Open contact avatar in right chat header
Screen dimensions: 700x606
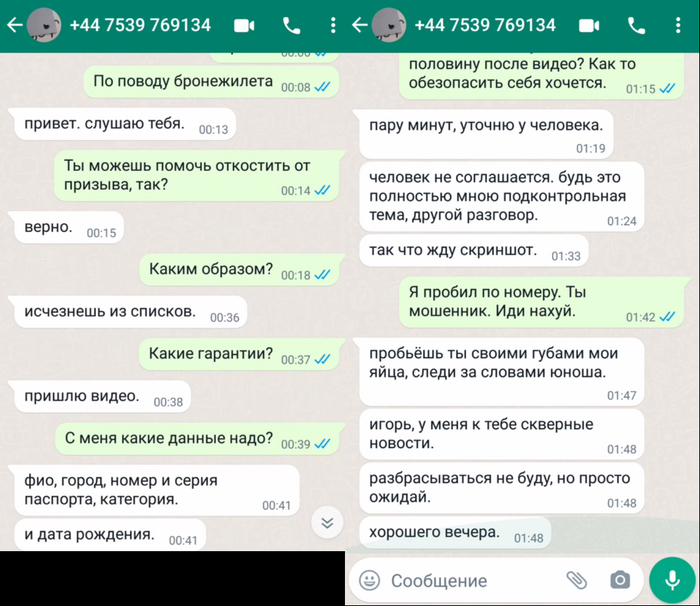click(x=389, y=25)
